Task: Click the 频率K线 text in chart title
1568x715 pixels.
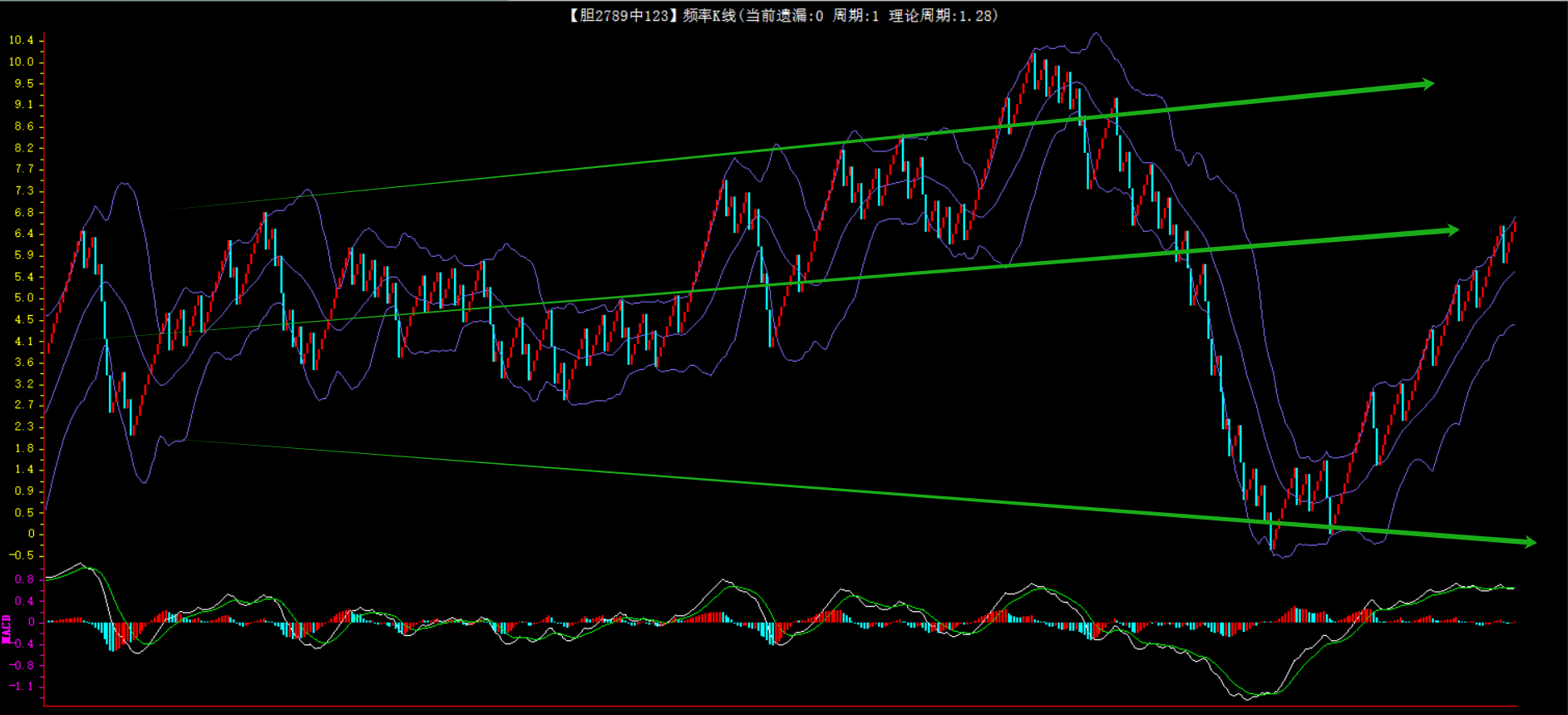Action: tap(709, 16)
